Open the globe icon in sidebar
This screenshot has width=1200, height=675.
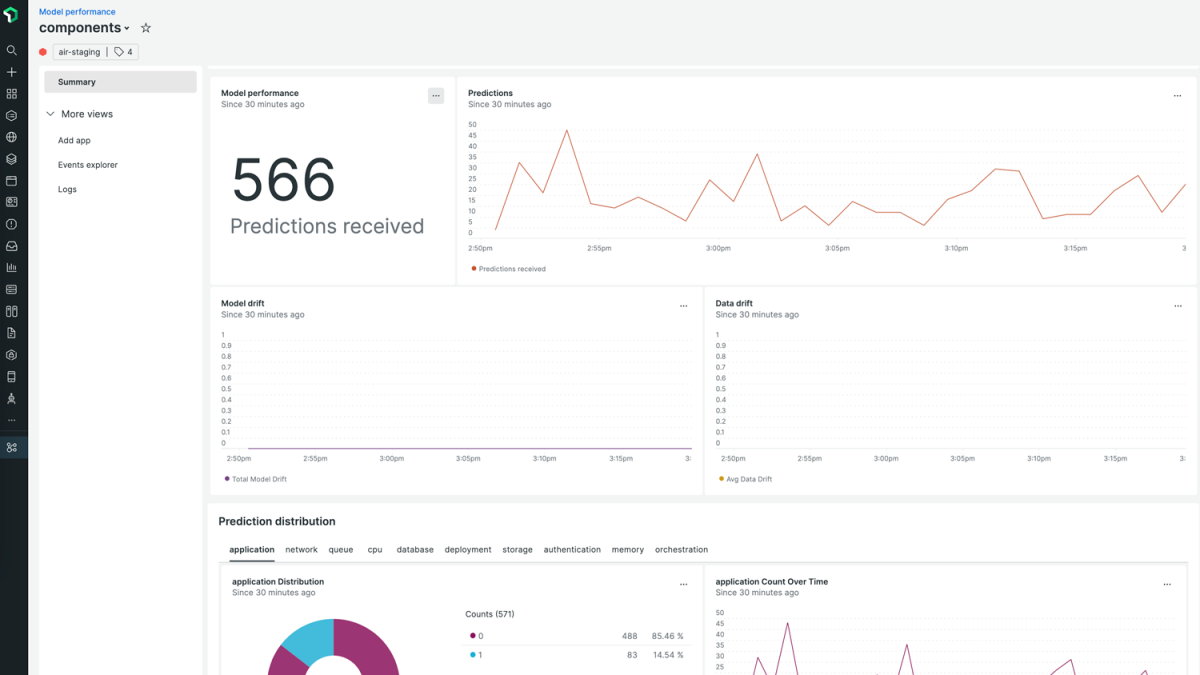(x=12, y=137)
